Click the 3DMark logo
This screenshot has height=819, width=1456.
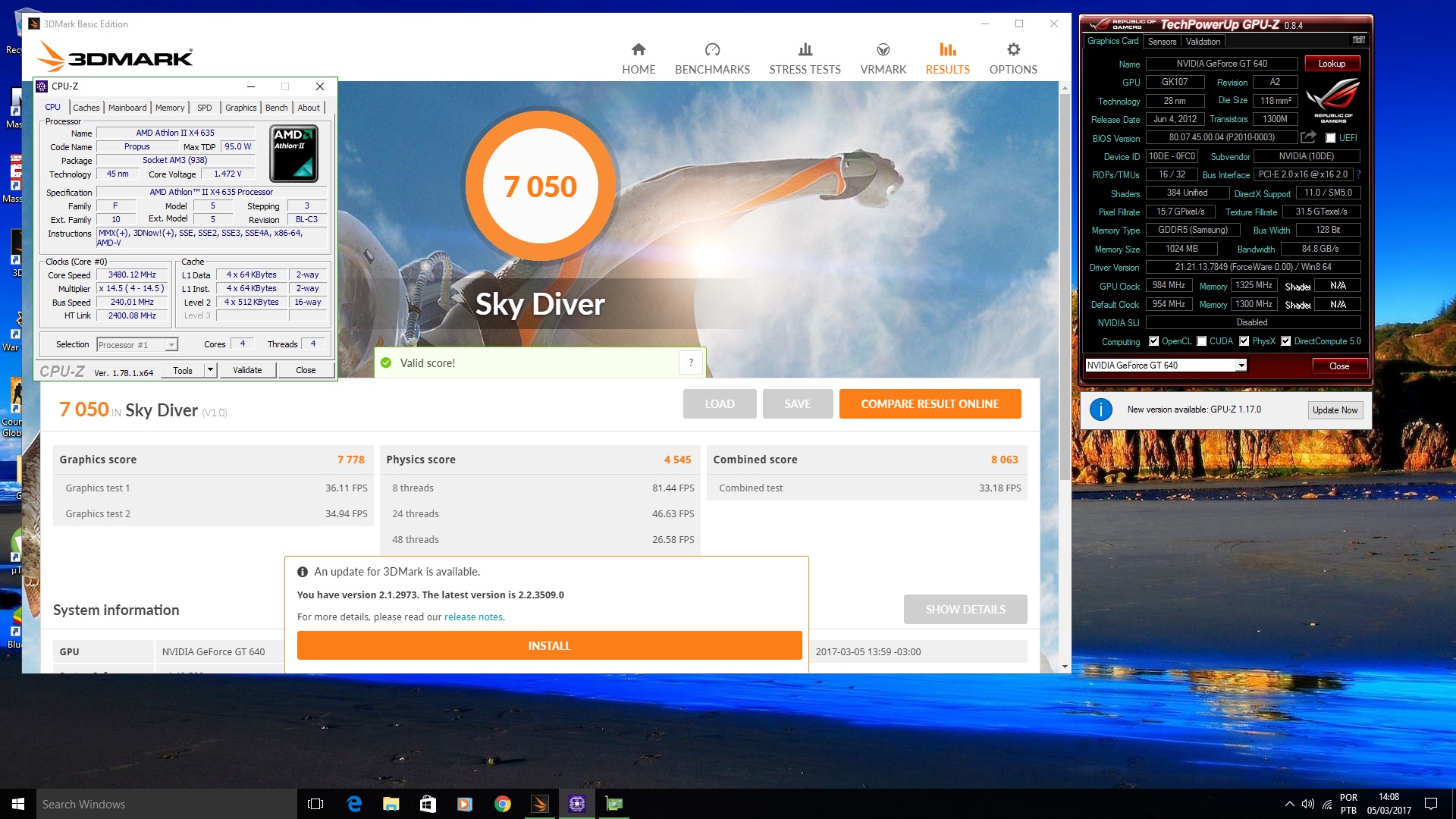click(x=115, y=56)
